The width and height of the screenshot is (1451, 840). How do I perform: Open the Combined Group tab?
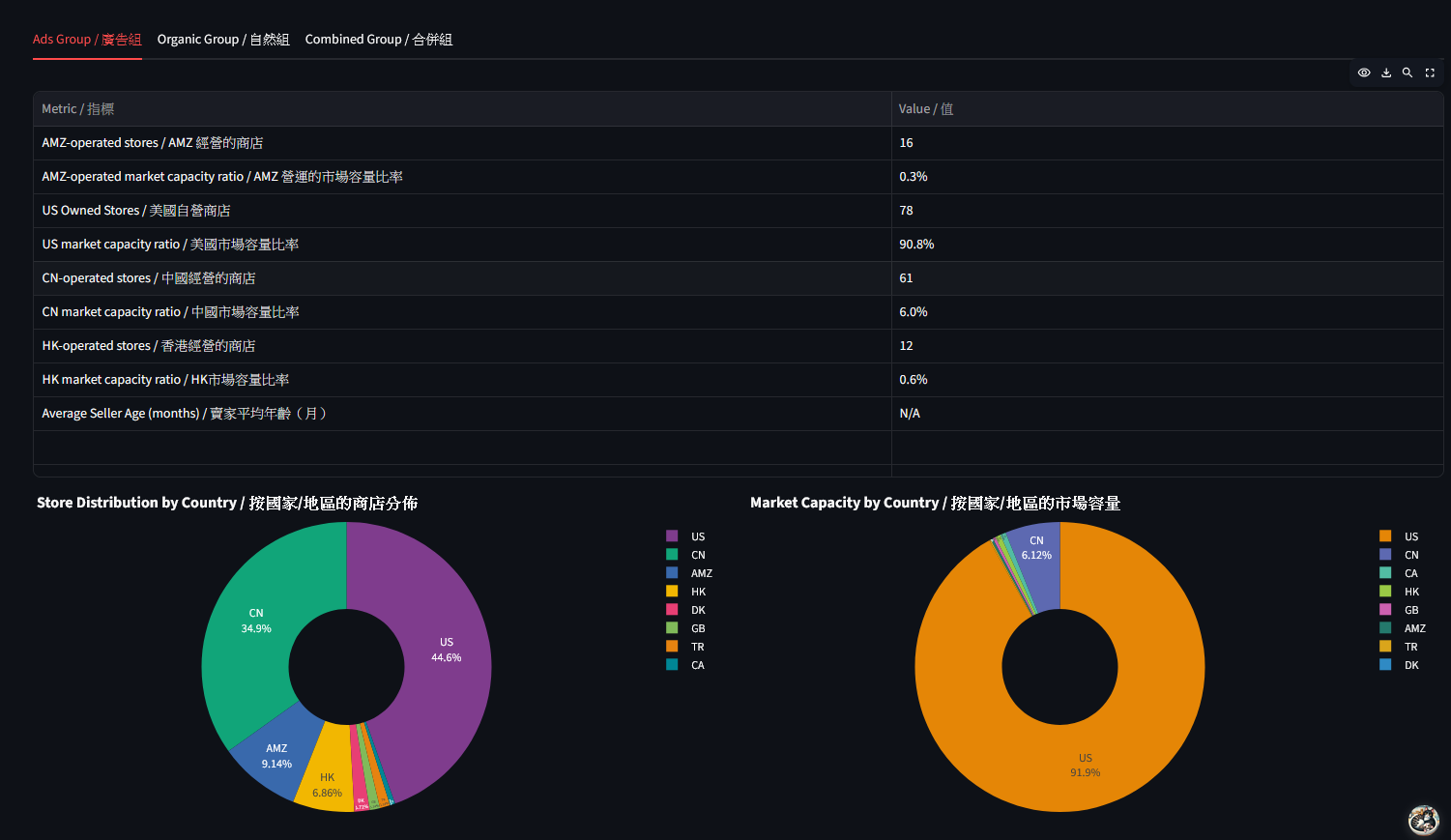click(x=378, y=40)
